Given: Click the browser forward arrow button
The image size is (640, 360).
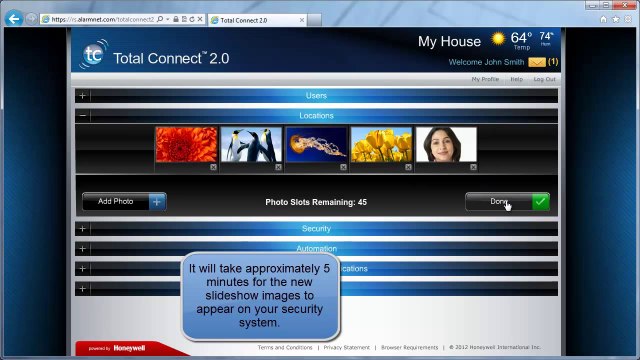Looking at the screenshot, I should click(31, 19).
